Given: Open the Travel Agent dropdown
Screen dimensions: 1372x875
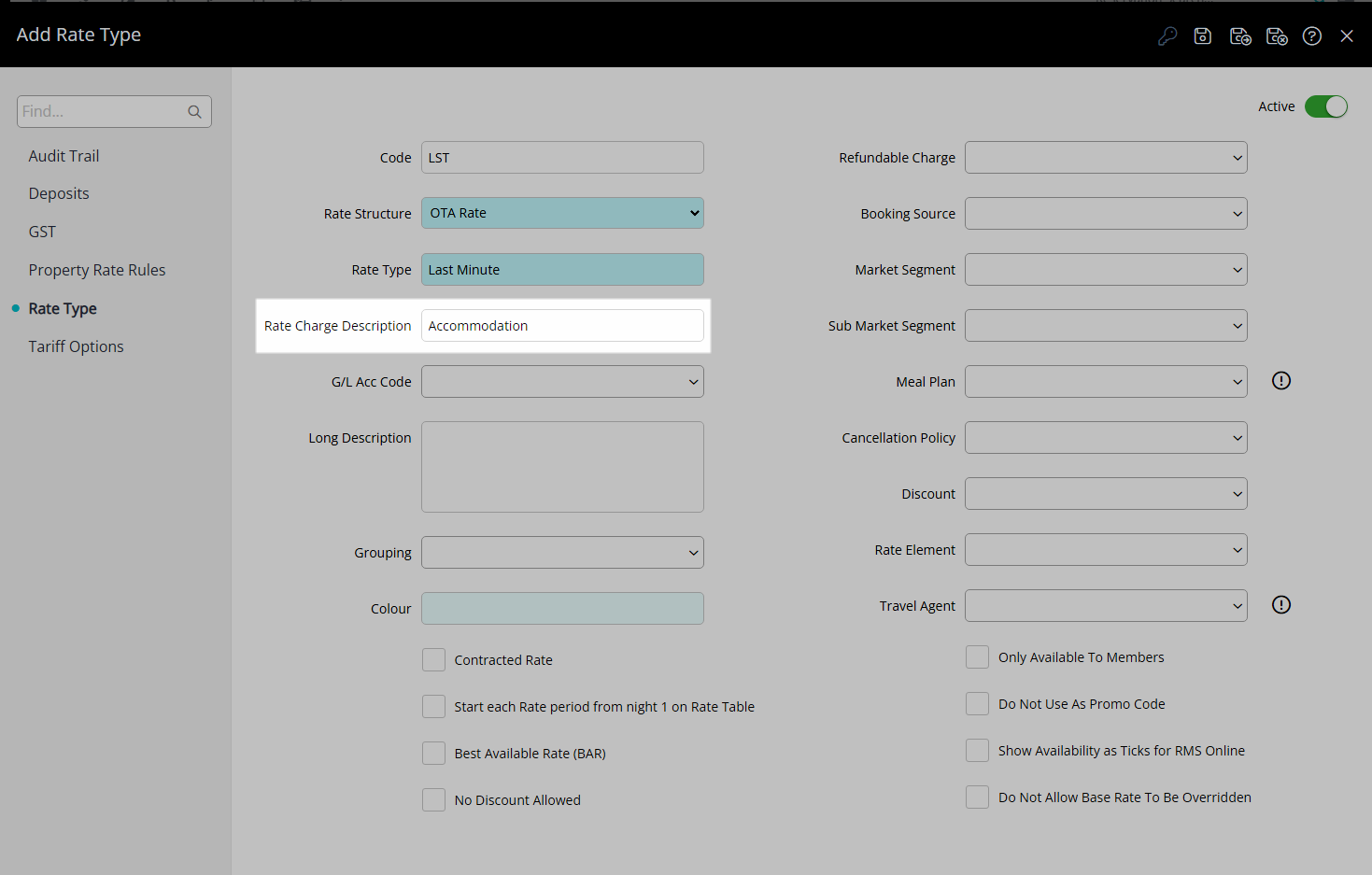Looking at the screenshot, I should (x=1106, y=605).
